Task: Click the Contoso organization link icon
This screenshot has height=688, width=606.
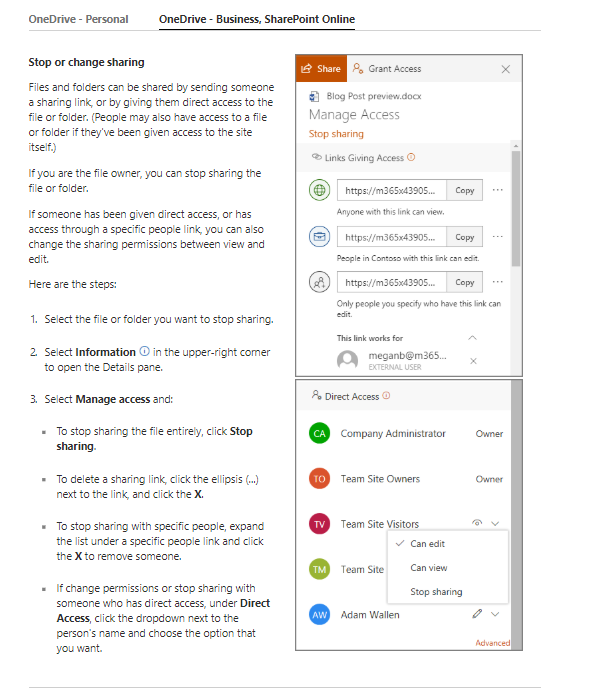Action: pos(319,236)
